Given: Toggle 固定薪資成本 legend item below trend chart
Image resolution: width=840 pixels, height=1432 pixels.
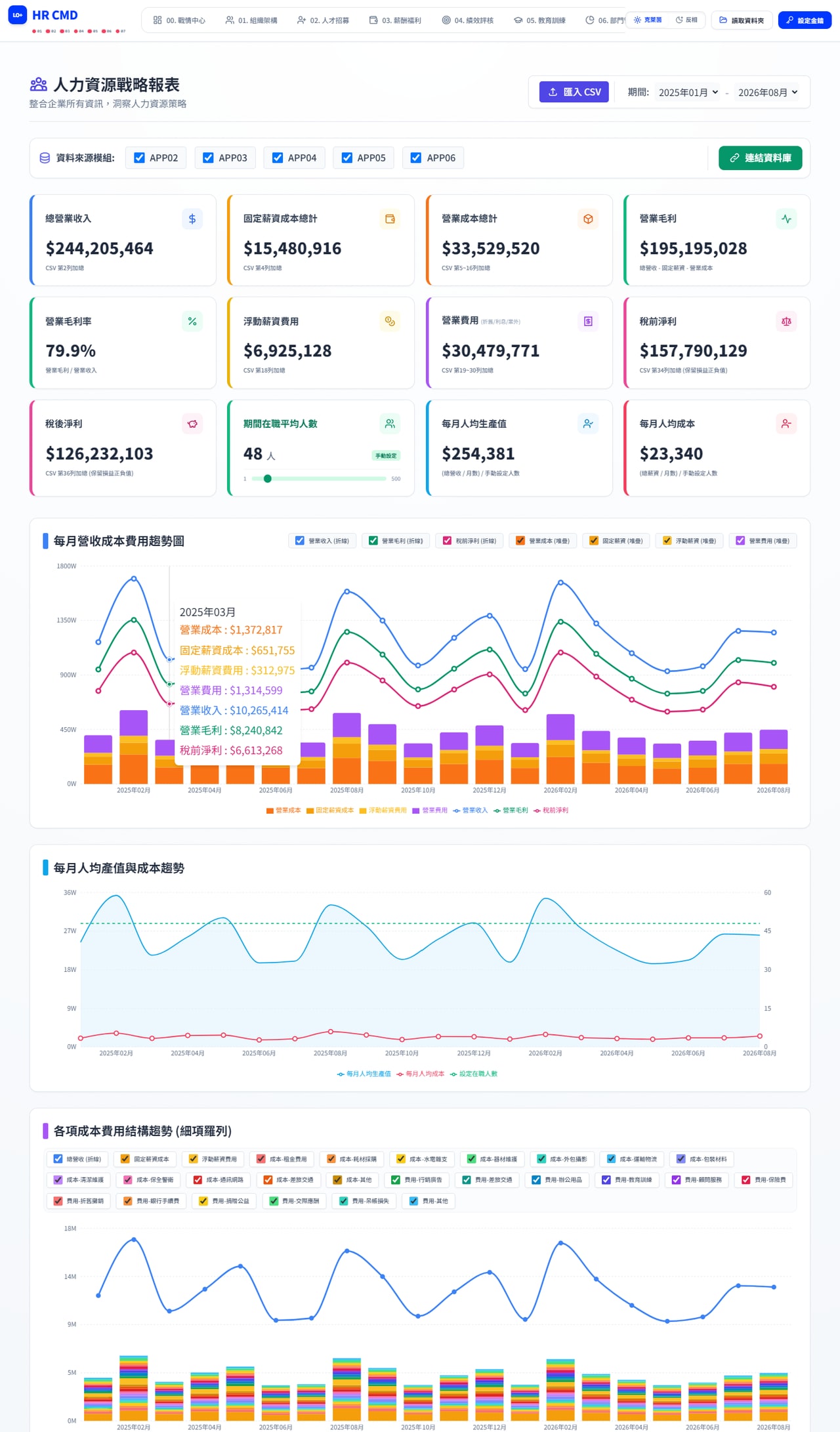Looking at the screenshot, I should [330, 811].
